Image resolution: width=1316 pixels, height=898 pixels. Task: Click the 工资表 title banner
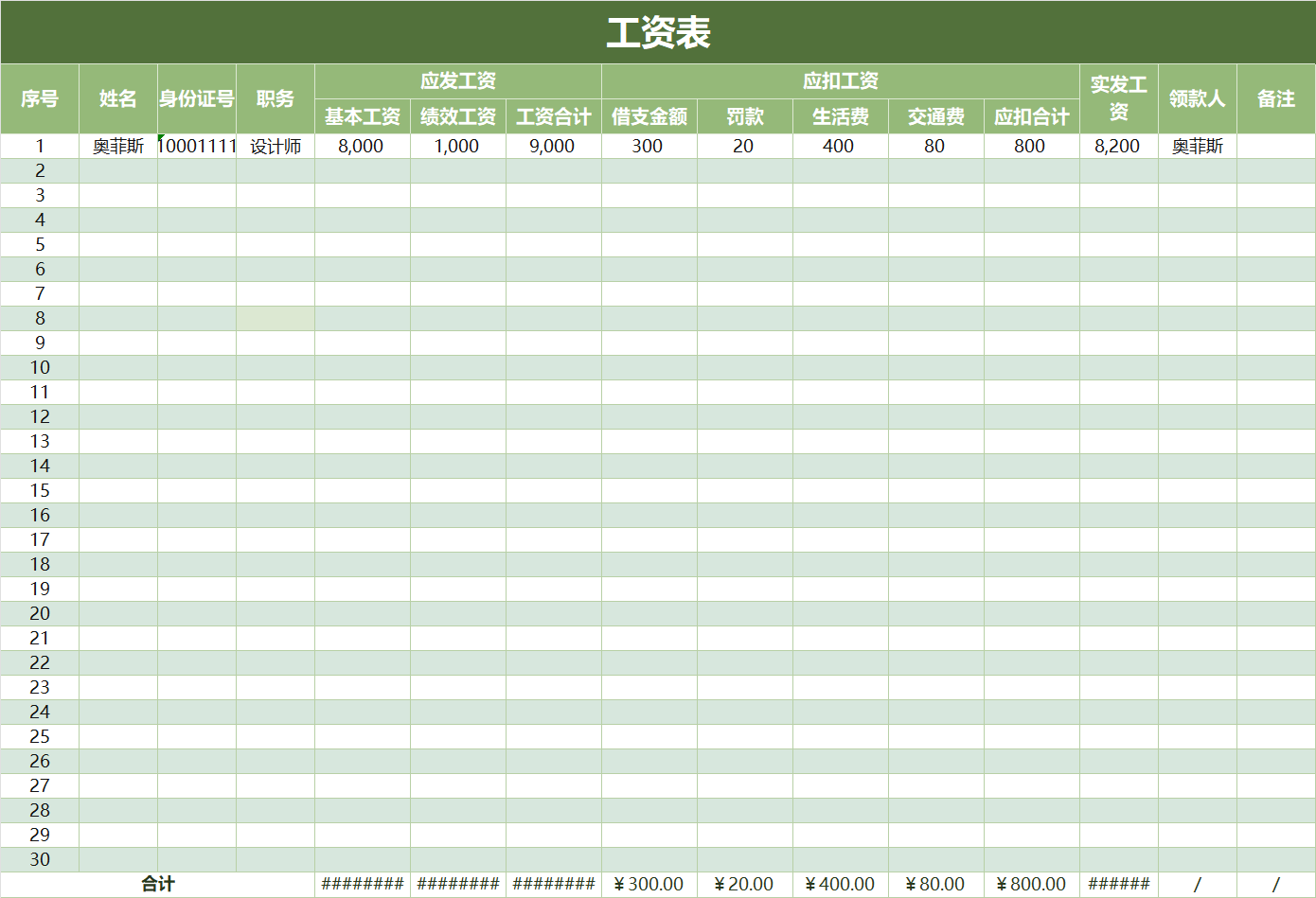click(x=658, y=30)
